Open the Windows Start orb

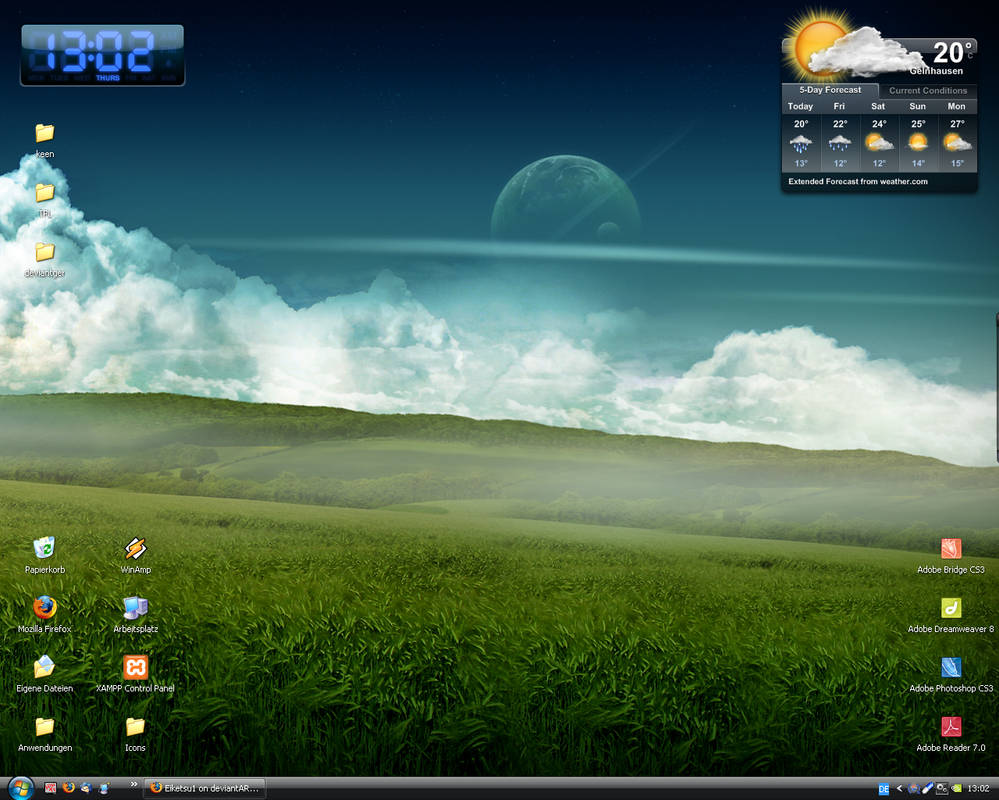click(21, 788)
